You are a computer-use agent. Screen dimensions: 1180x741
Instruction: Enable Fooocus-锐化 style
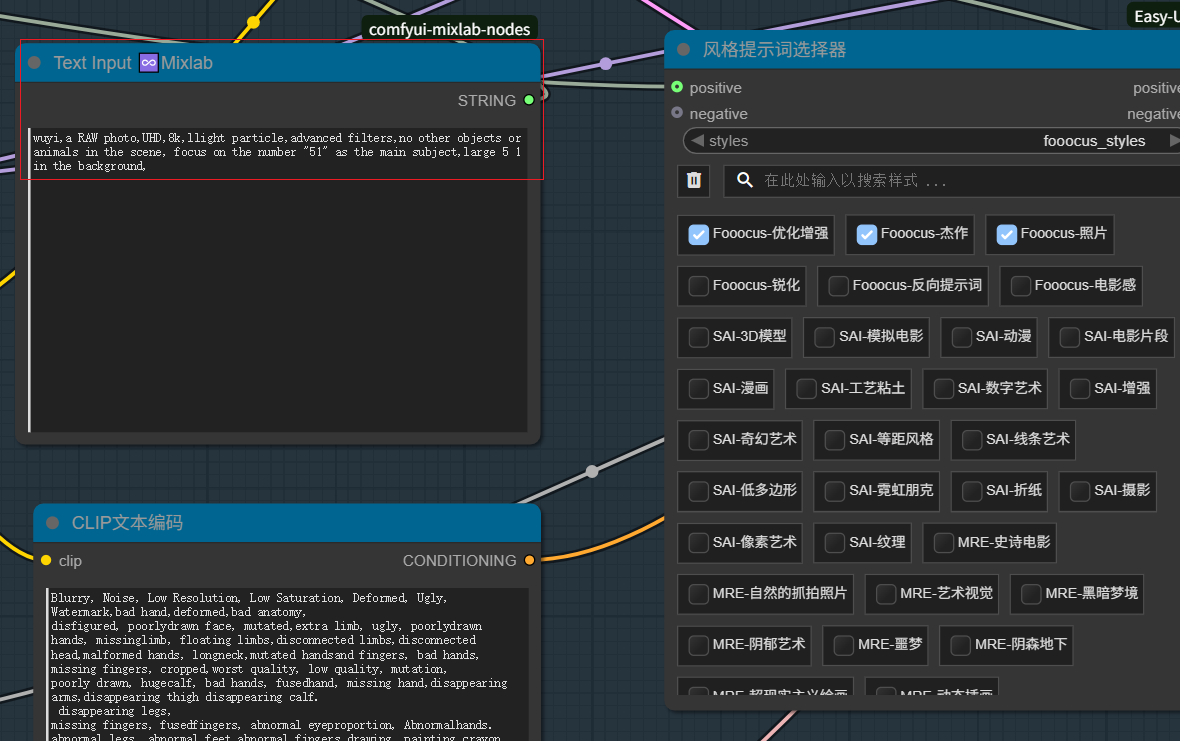click(x=698, y=286)
